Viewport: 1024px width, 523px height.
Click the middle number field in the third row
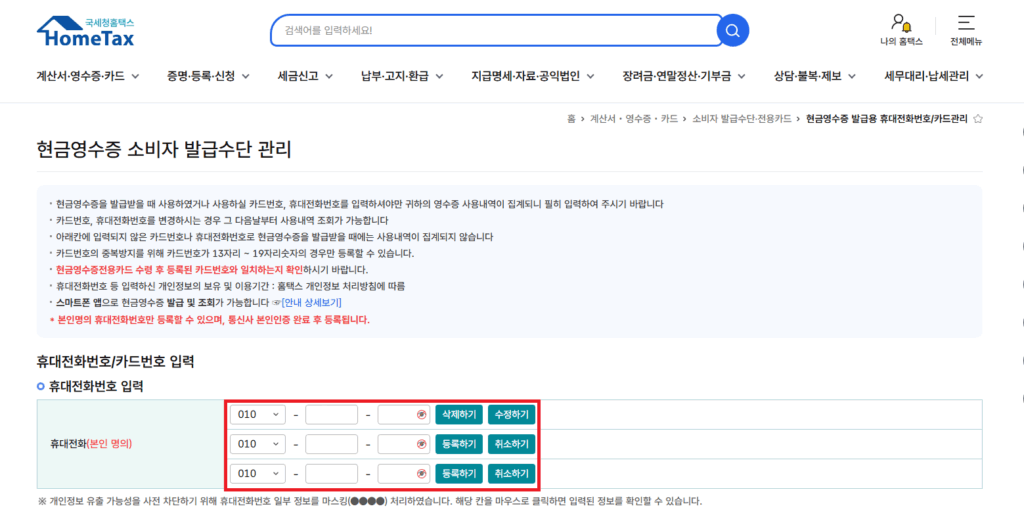[332, 473]
